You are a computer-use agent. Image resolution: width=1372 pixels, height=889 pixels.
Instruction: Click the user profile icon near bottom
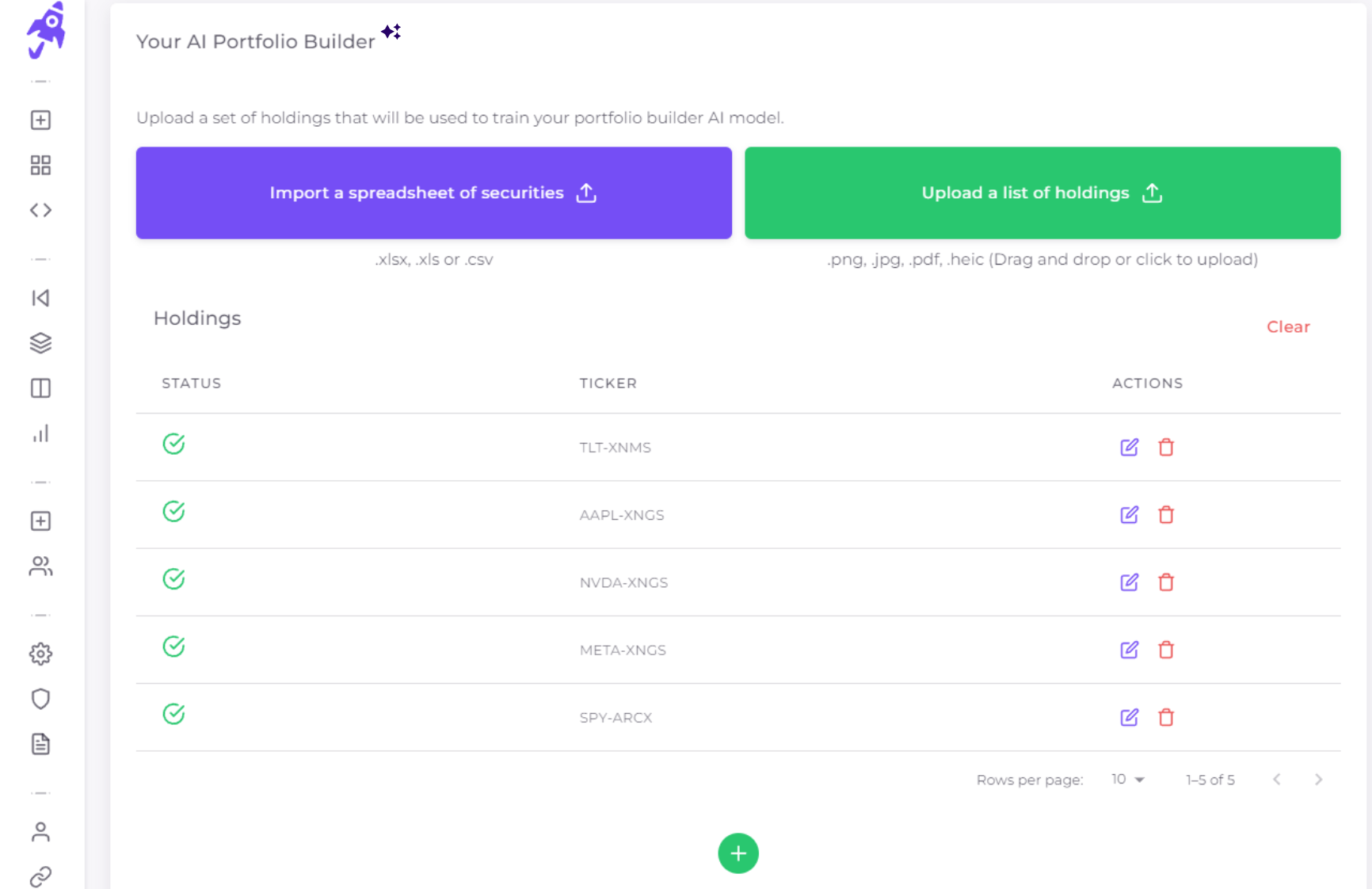[x=40, y=831]
